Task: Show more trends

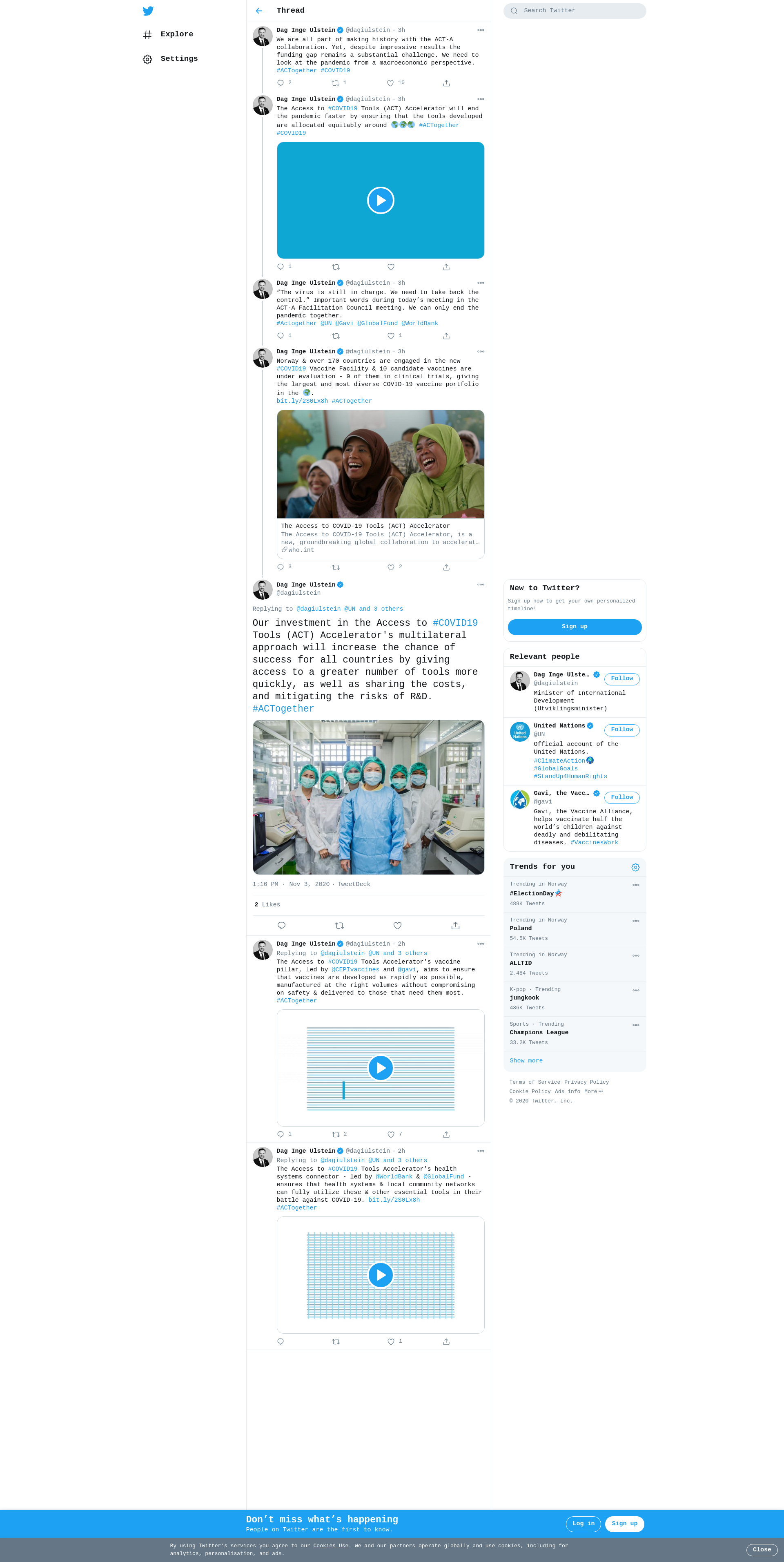Action: 526,1060
